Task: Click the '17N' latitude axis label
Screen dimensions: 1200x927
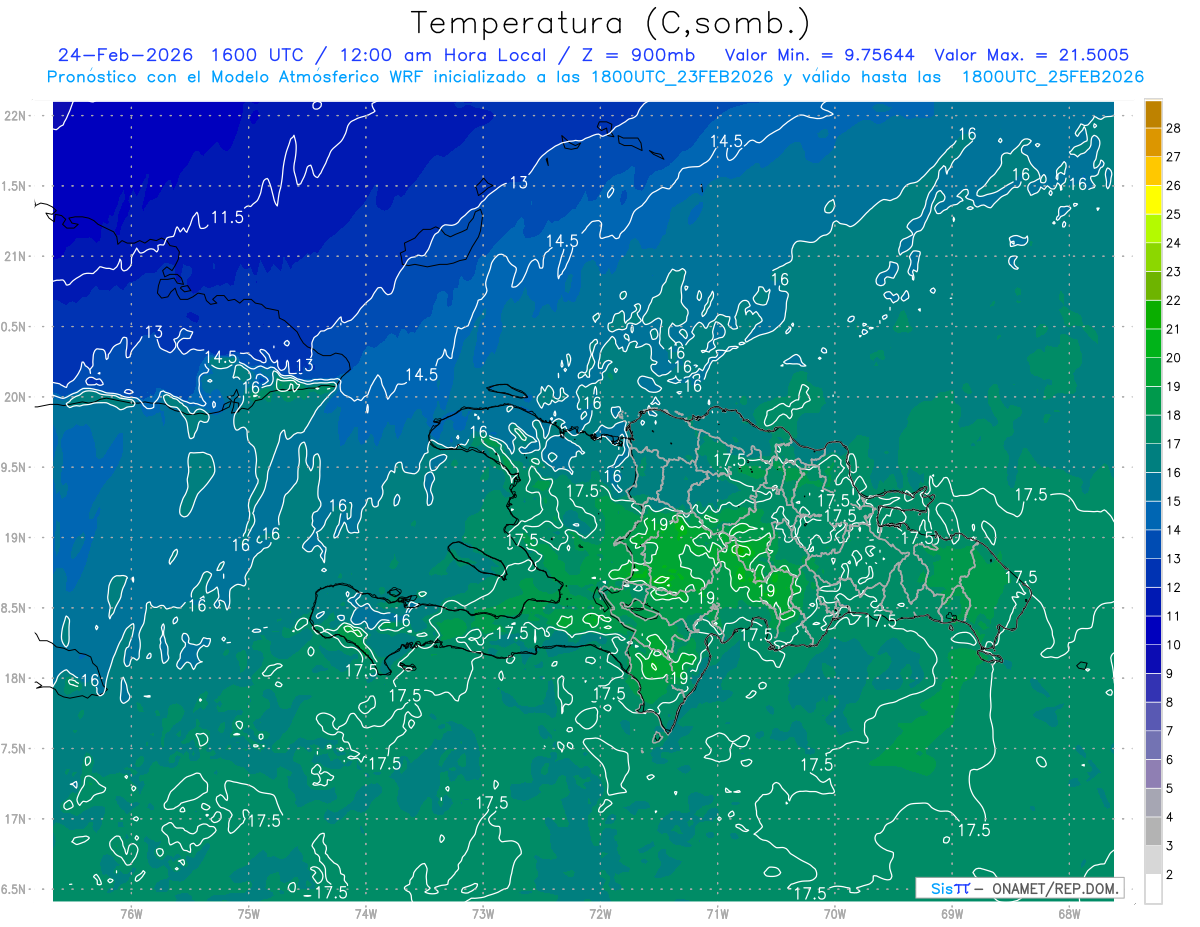Action: point(15,819)
